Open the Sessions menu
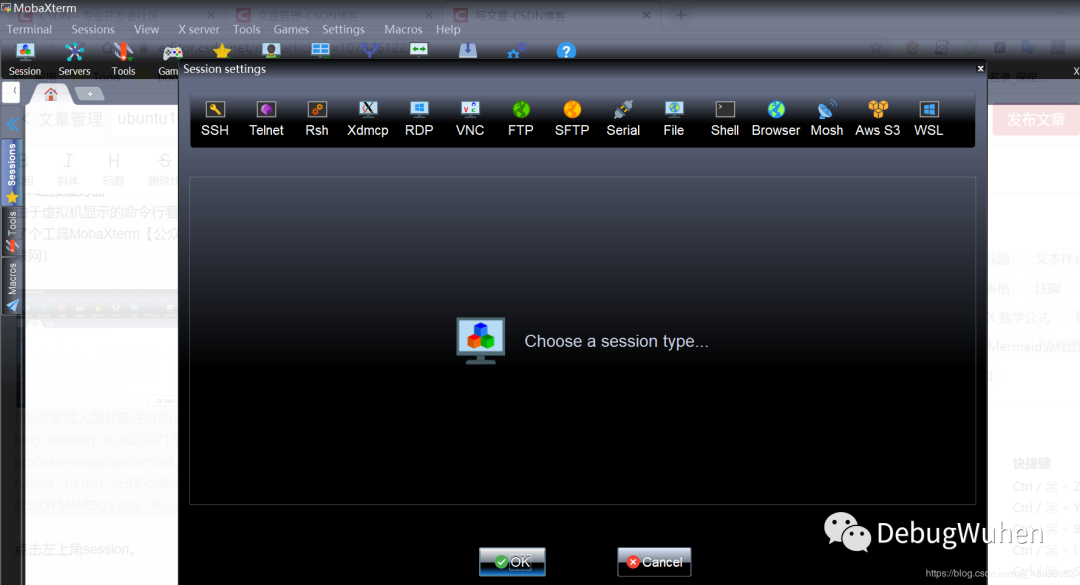The width and height of the screenshot is (1080, 585). pos(93,30)
